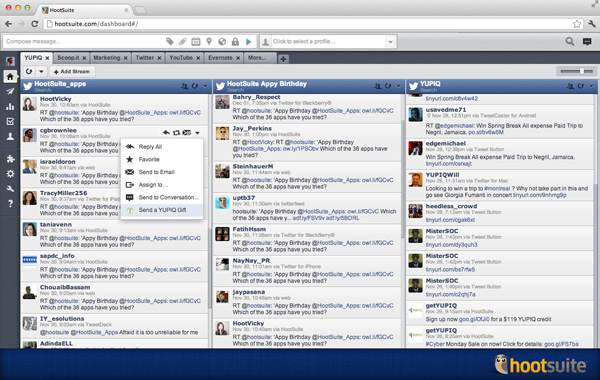Viewport: 600px width, 380px height.
Task: Close the YUPIQ tab
Action: pyautogui.click(x=47, y=58)
